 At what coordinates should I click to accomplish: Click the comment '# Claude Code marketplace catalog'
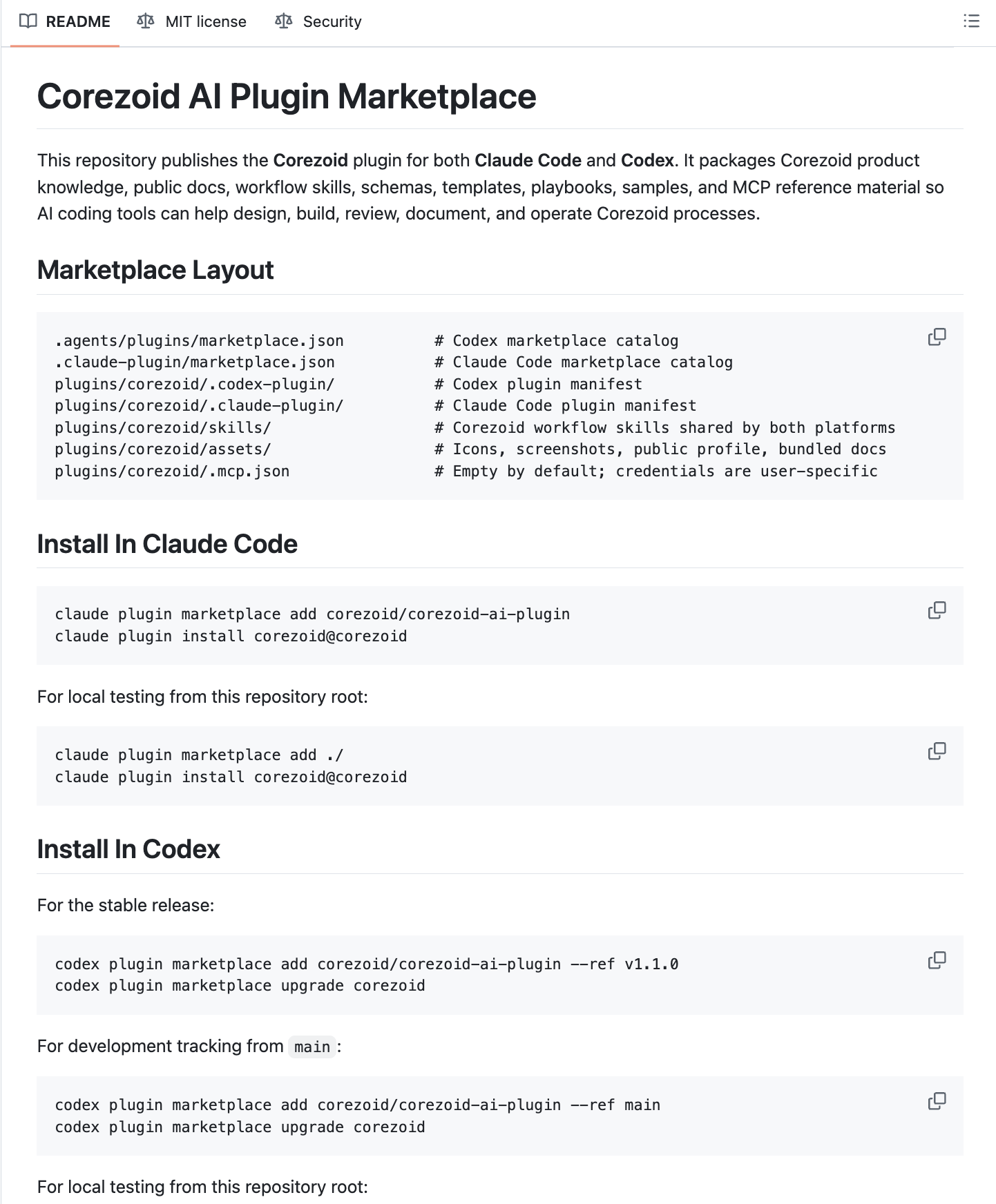[x=584, y=362]
